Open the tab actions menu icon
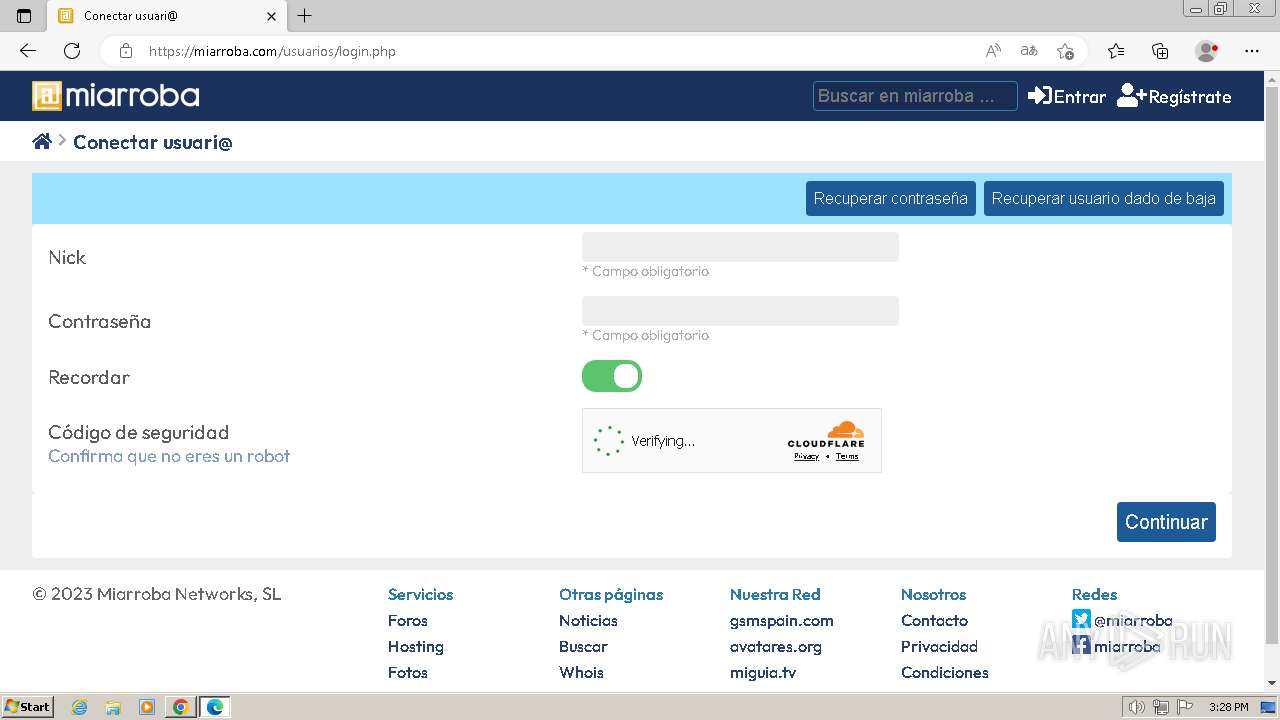The height and width of the screenshot is (720, 1280). (24, 16)
